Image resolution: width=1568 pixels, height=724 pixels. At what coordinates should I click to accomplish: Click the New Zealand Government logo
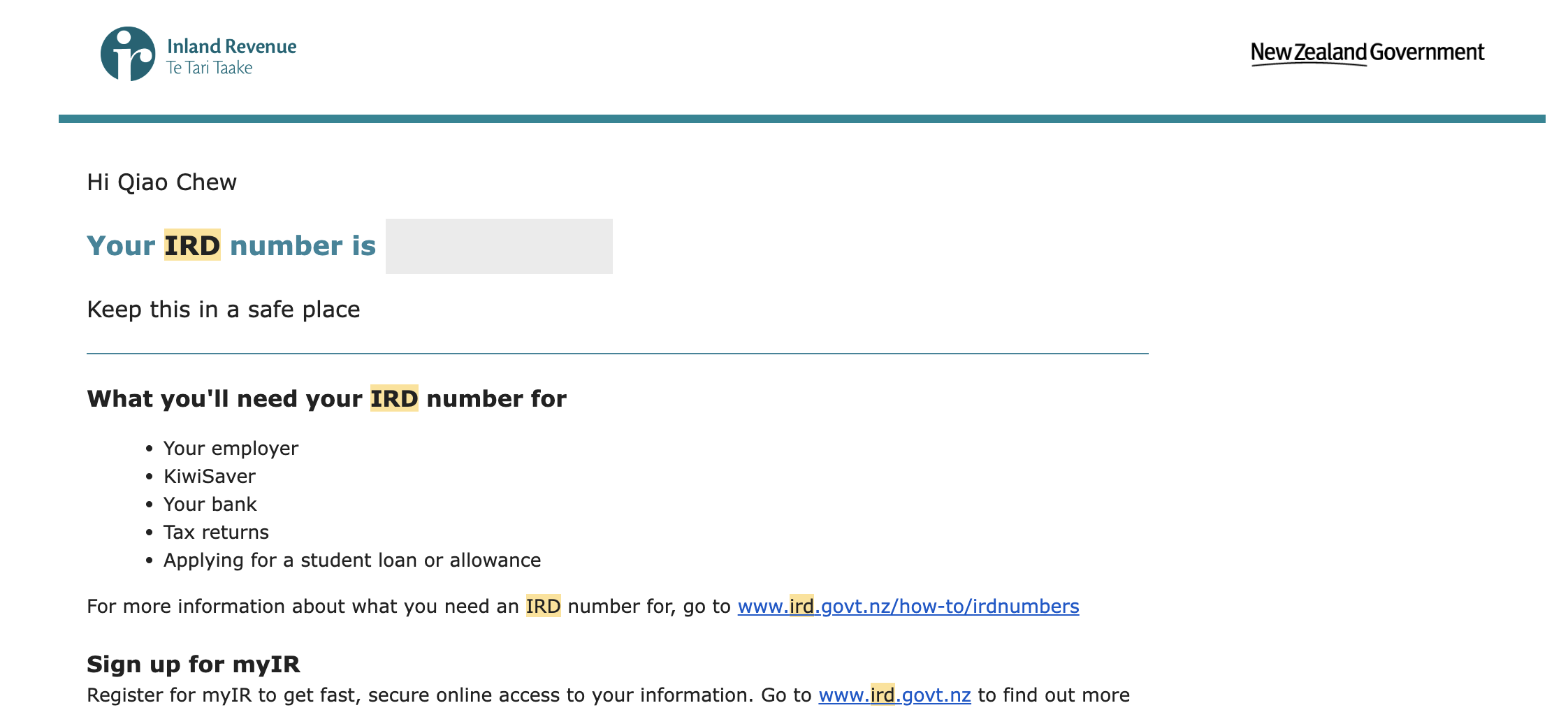(1367, 53)
